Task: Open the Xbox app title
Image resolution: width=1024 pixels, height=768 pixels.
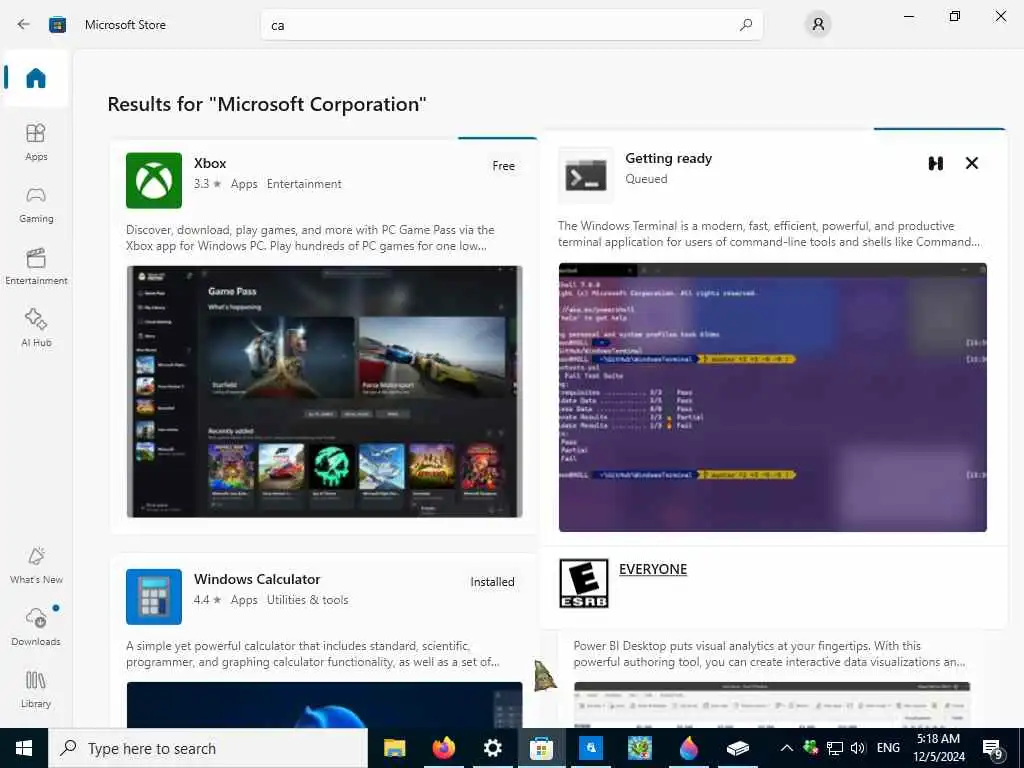Action: click(x=210, y=163)
